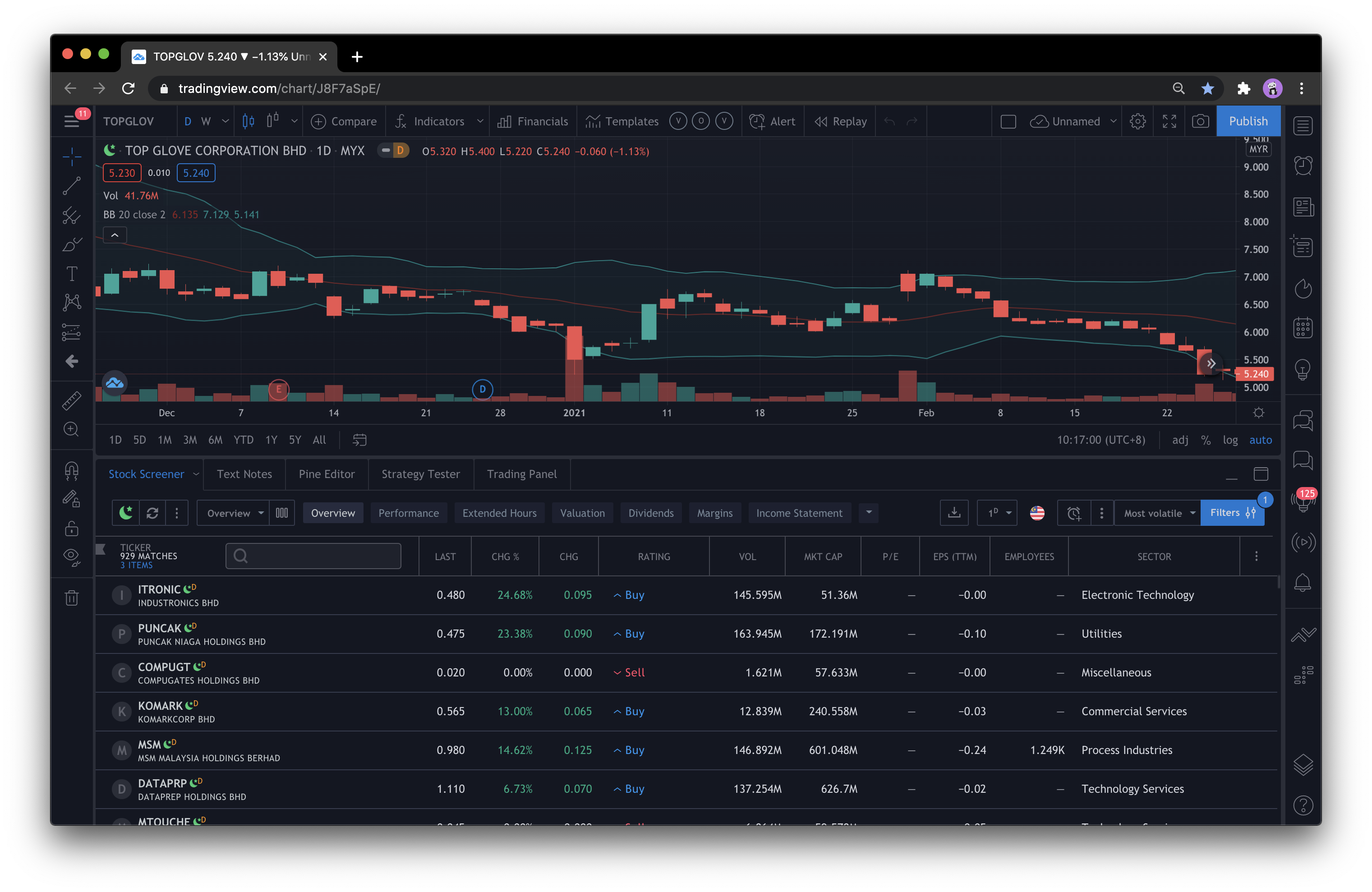Open the Fibonacci/pitchfork tools
Screen dimensions: 1372x892
point(71,216)
